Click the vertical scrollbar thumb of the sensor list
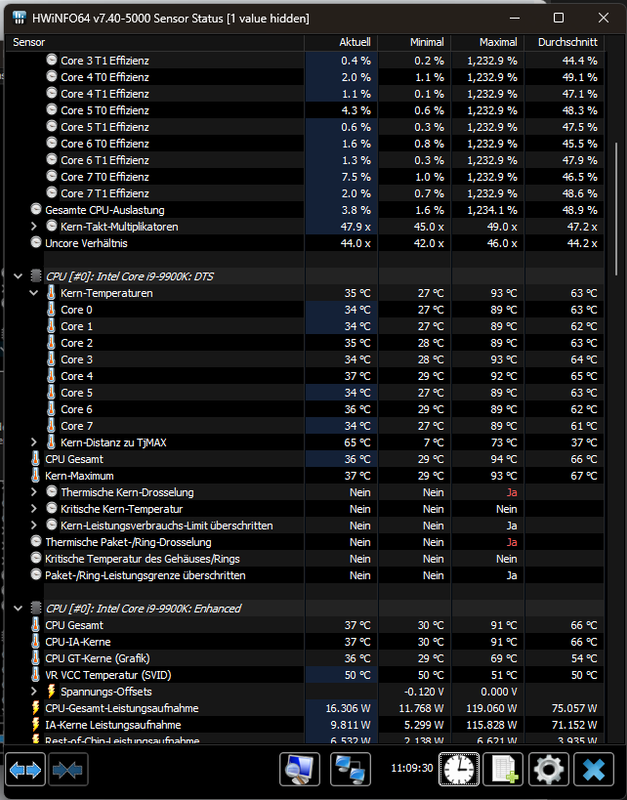Viewport: 627px width, 800px height. tap(616, 208)
